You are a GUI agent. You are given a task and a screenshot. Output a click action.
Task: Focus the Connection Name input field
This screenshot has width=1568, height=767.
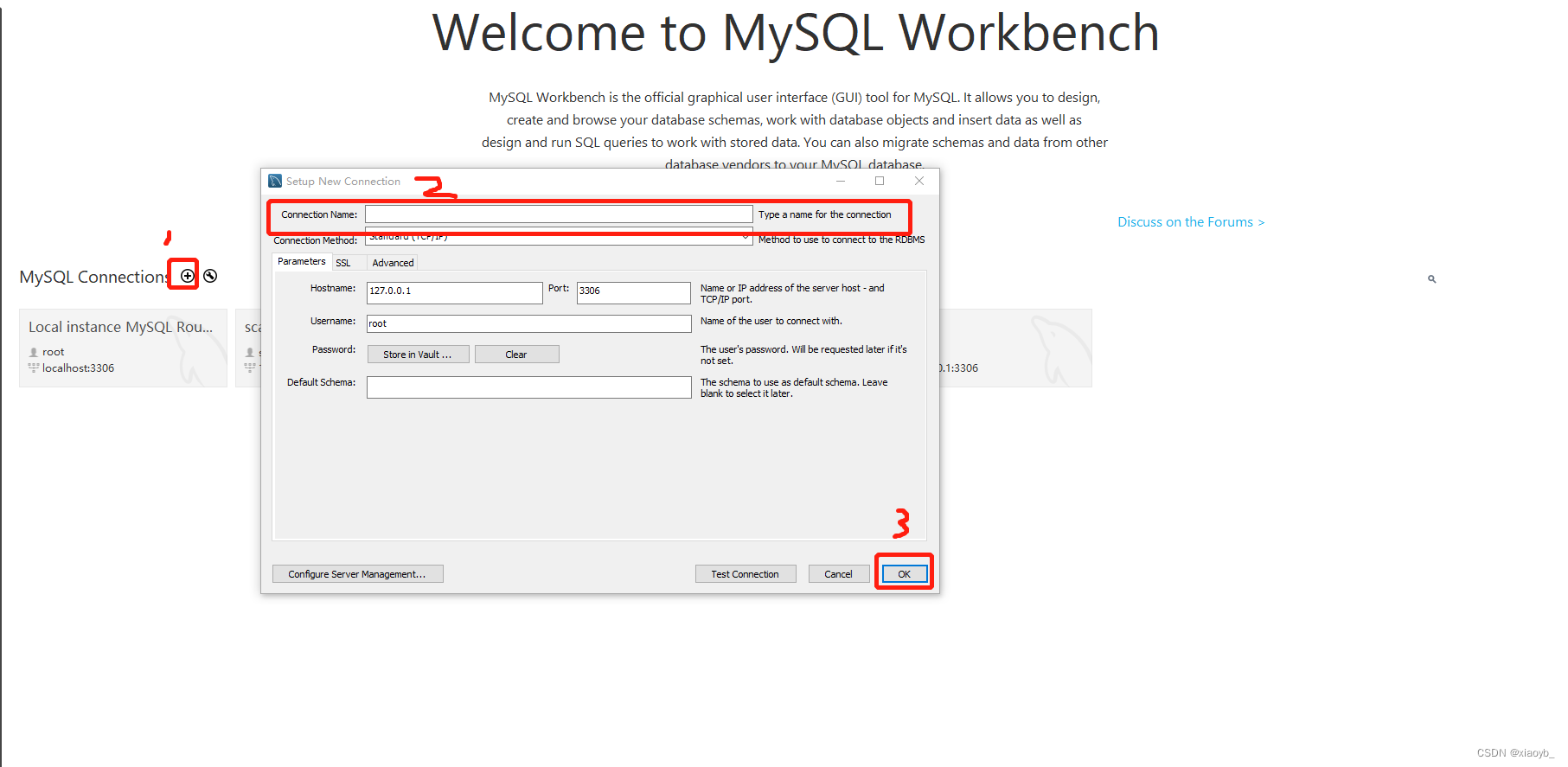pyautogui.click(x=559, y=214)
